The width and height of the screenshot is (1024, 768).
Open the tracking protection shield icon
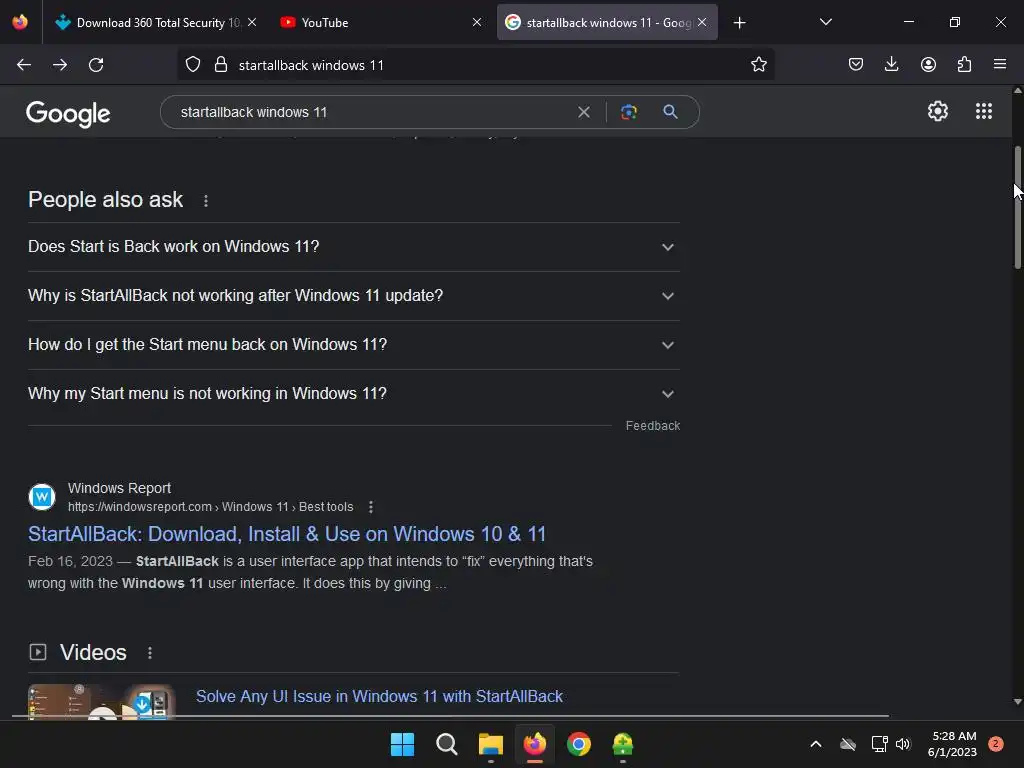point(193,65)
